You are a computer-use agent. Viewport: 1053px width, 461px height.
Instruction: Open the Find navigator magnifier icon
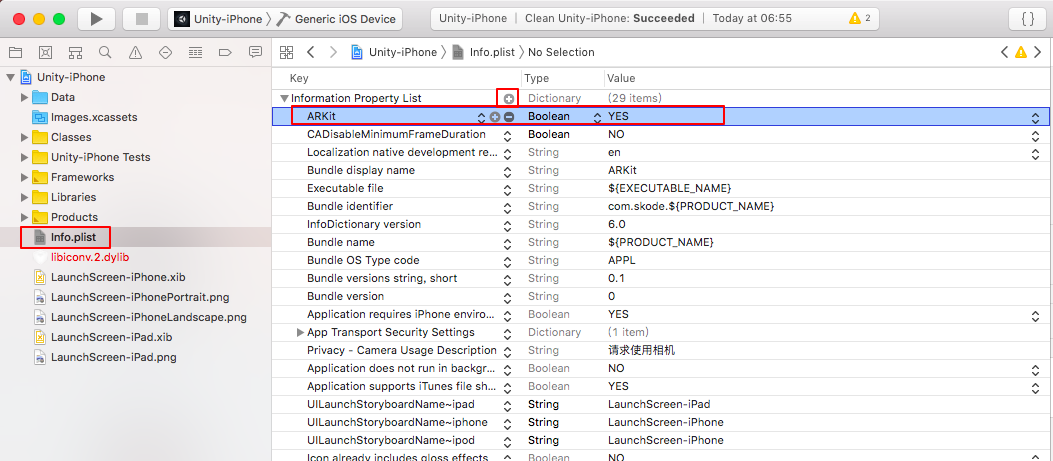pos(105,52)
